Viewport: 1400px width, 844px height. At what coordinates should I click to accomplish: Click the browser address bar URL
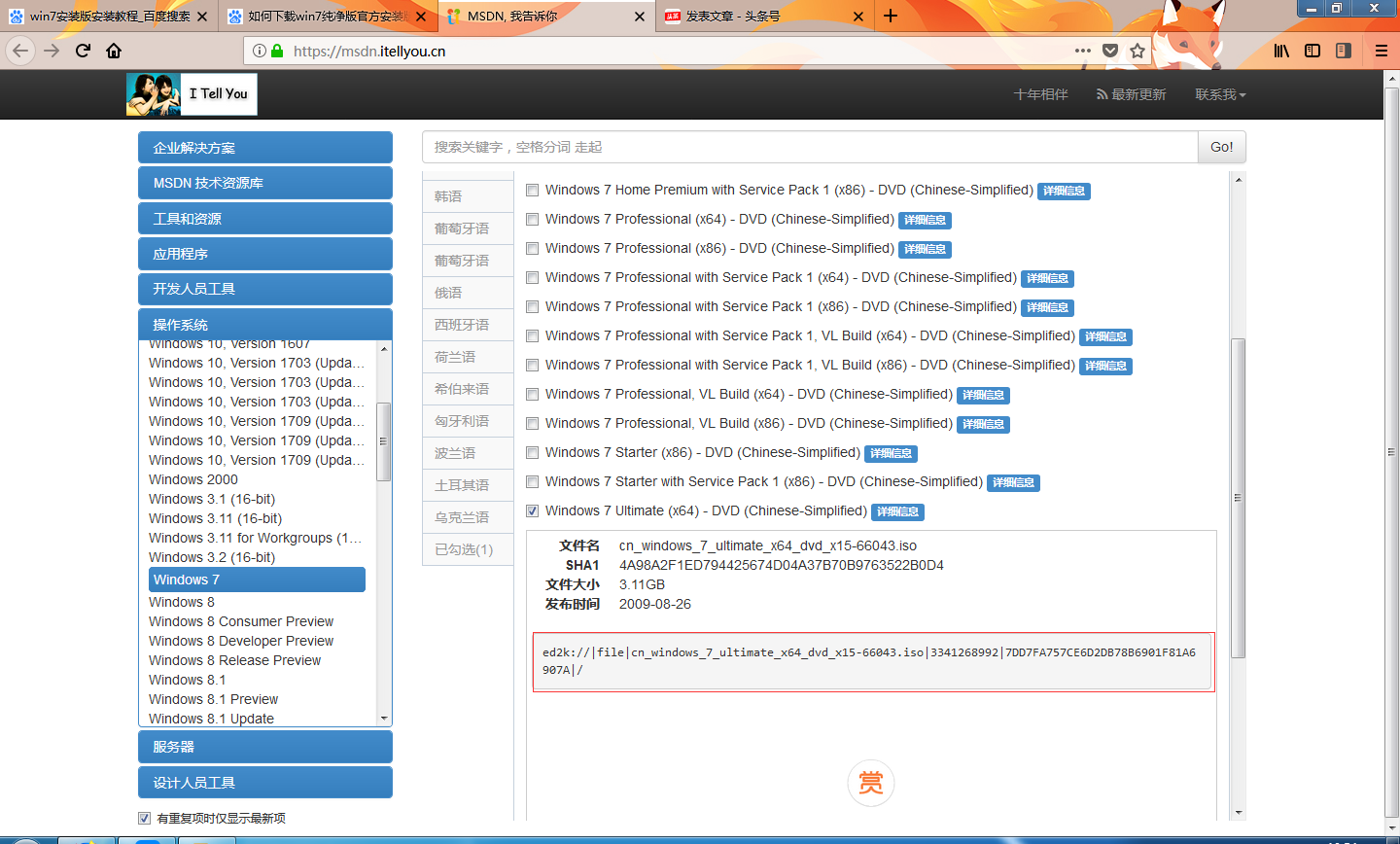(369, 51)
